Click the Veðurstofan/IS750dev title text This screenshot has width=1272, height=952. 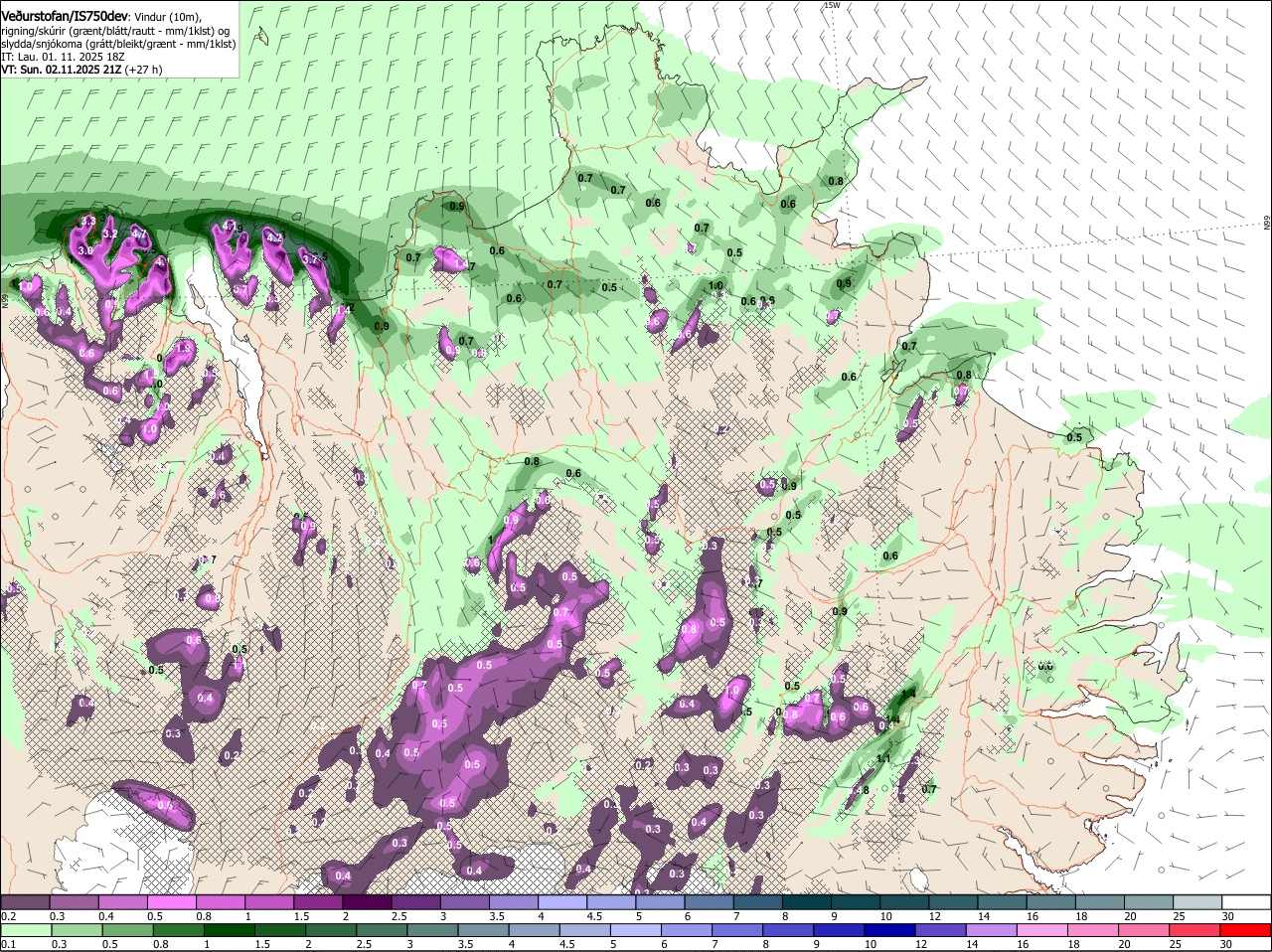(65, 17)
